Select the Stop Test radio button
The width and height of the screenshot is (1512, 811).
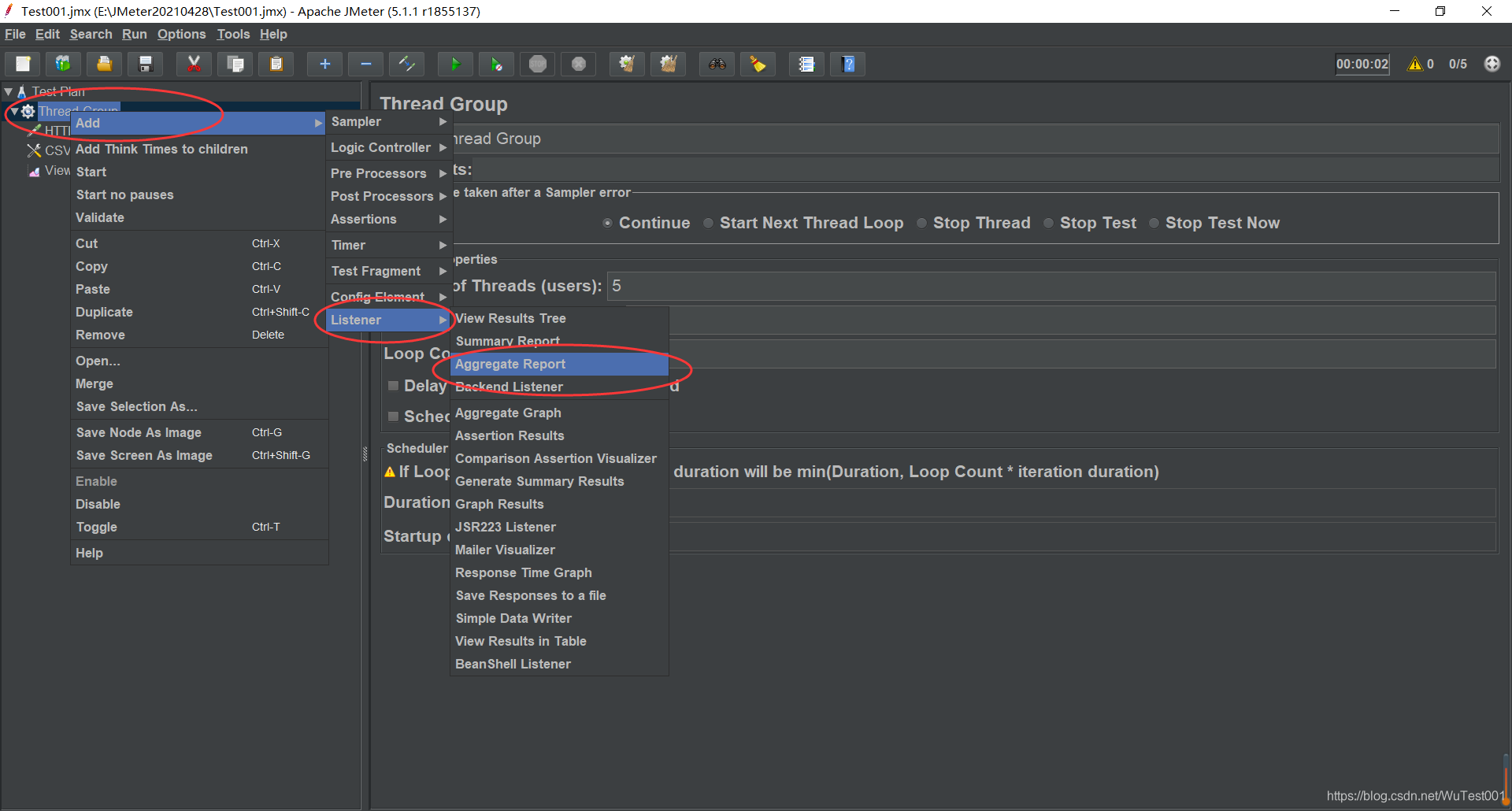coord(1048,223)
